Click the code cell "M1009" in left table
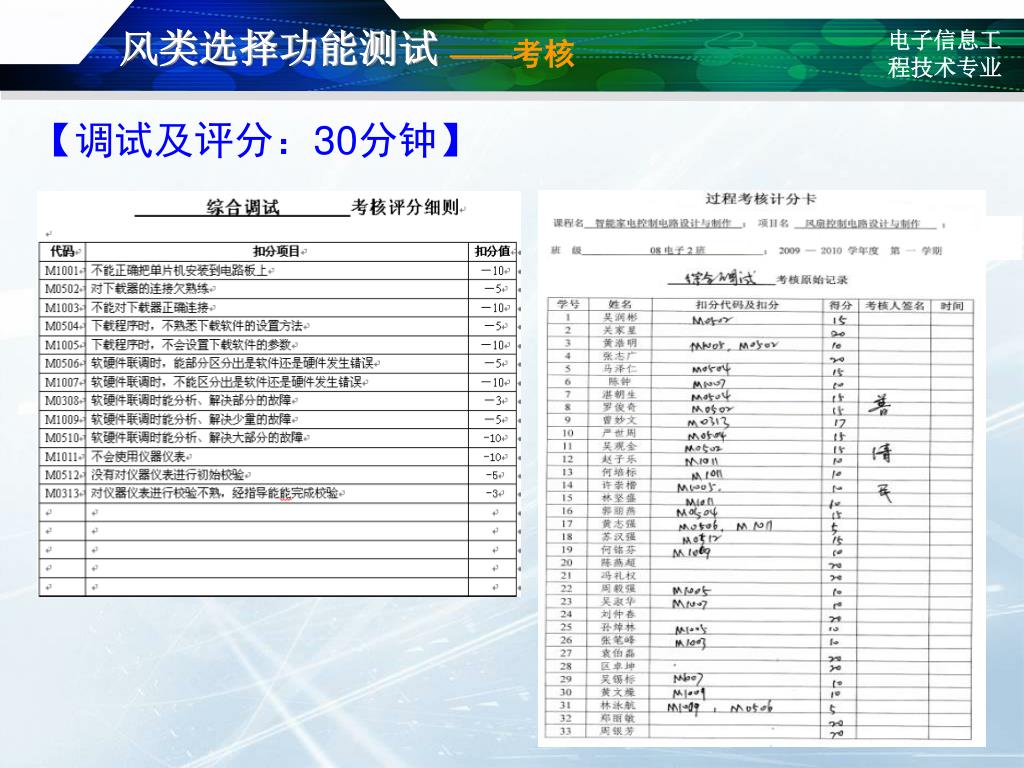1024x768 pixels. coord(61,419)
